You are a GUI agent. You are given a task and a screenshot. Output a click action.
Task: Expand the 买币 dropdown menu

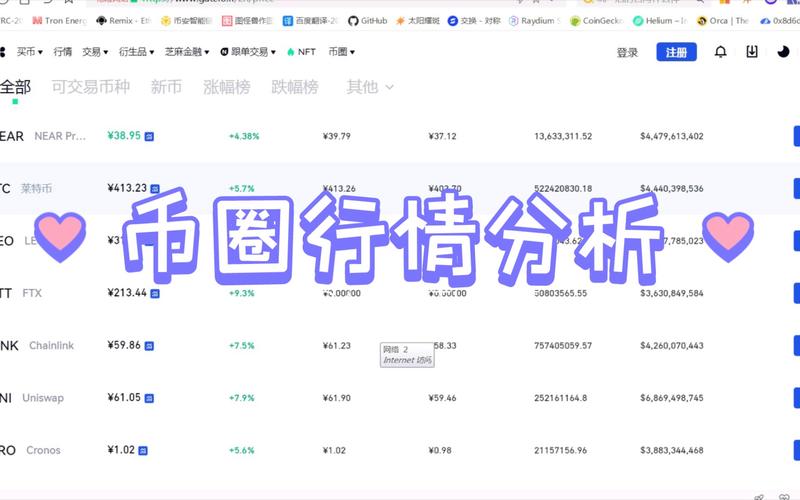29,52
